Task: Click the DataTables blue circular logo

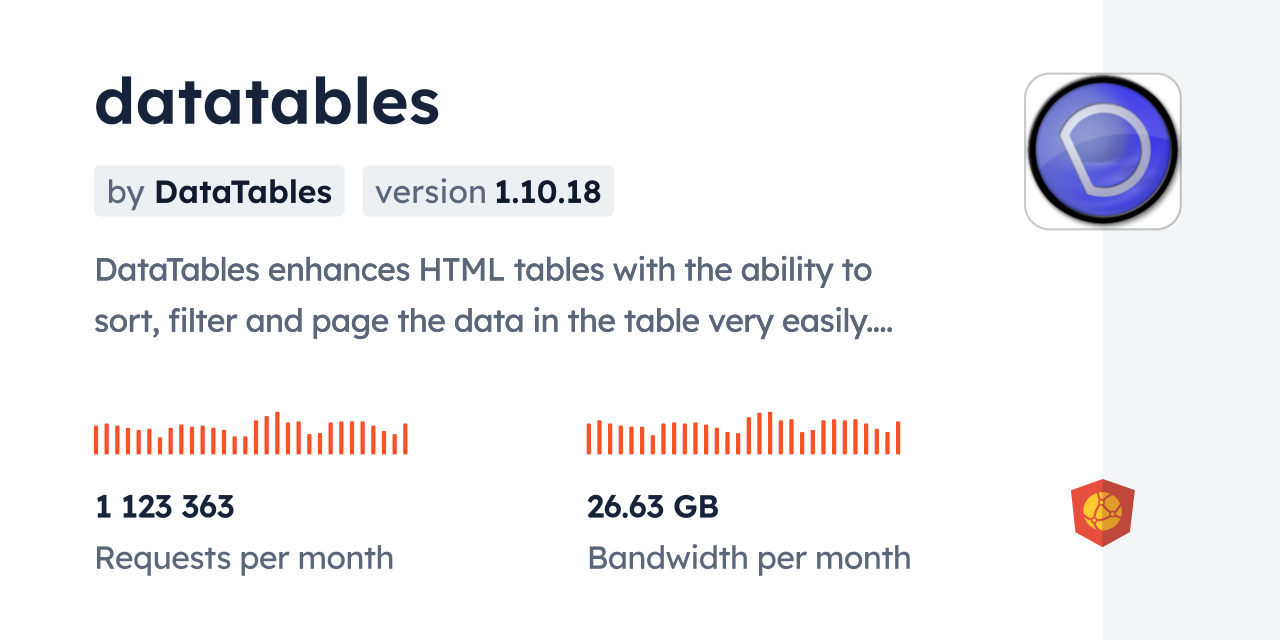Action: [x=1103, y=151]
